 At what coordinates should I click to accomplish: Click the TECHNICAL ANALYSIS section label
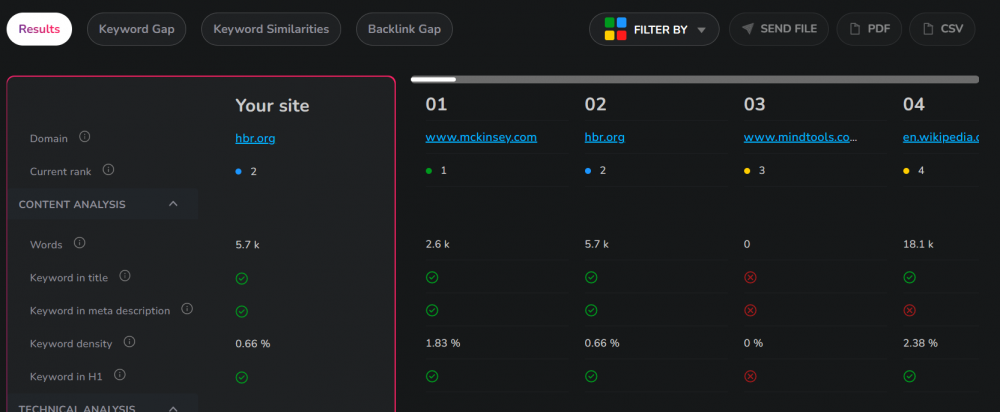pyautogui.click(x=77, y=408)
